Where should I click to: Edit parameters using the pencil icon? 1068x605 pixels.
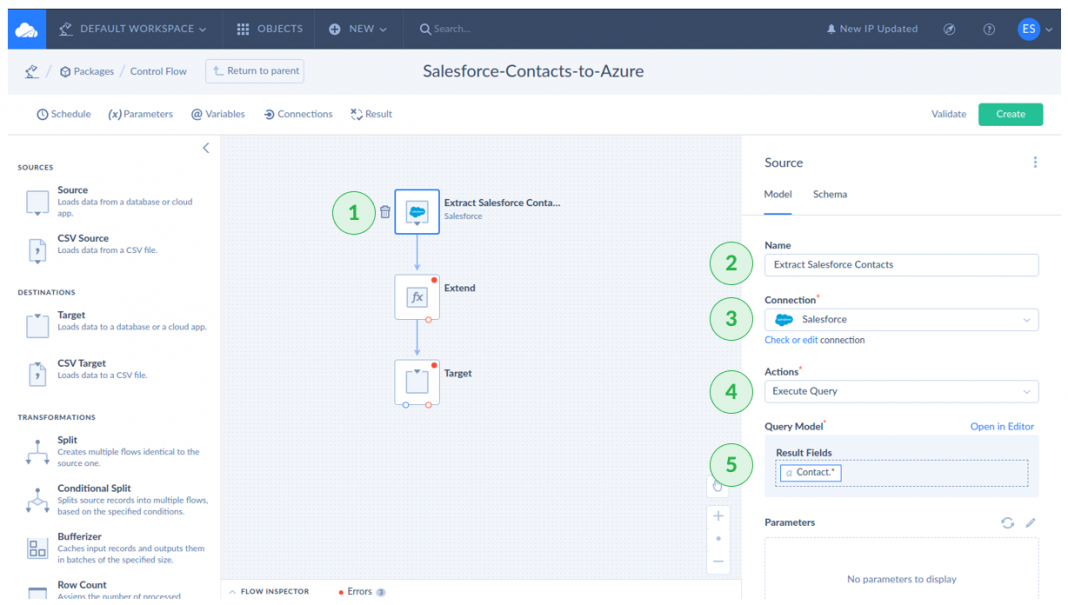coord(1031,523)
